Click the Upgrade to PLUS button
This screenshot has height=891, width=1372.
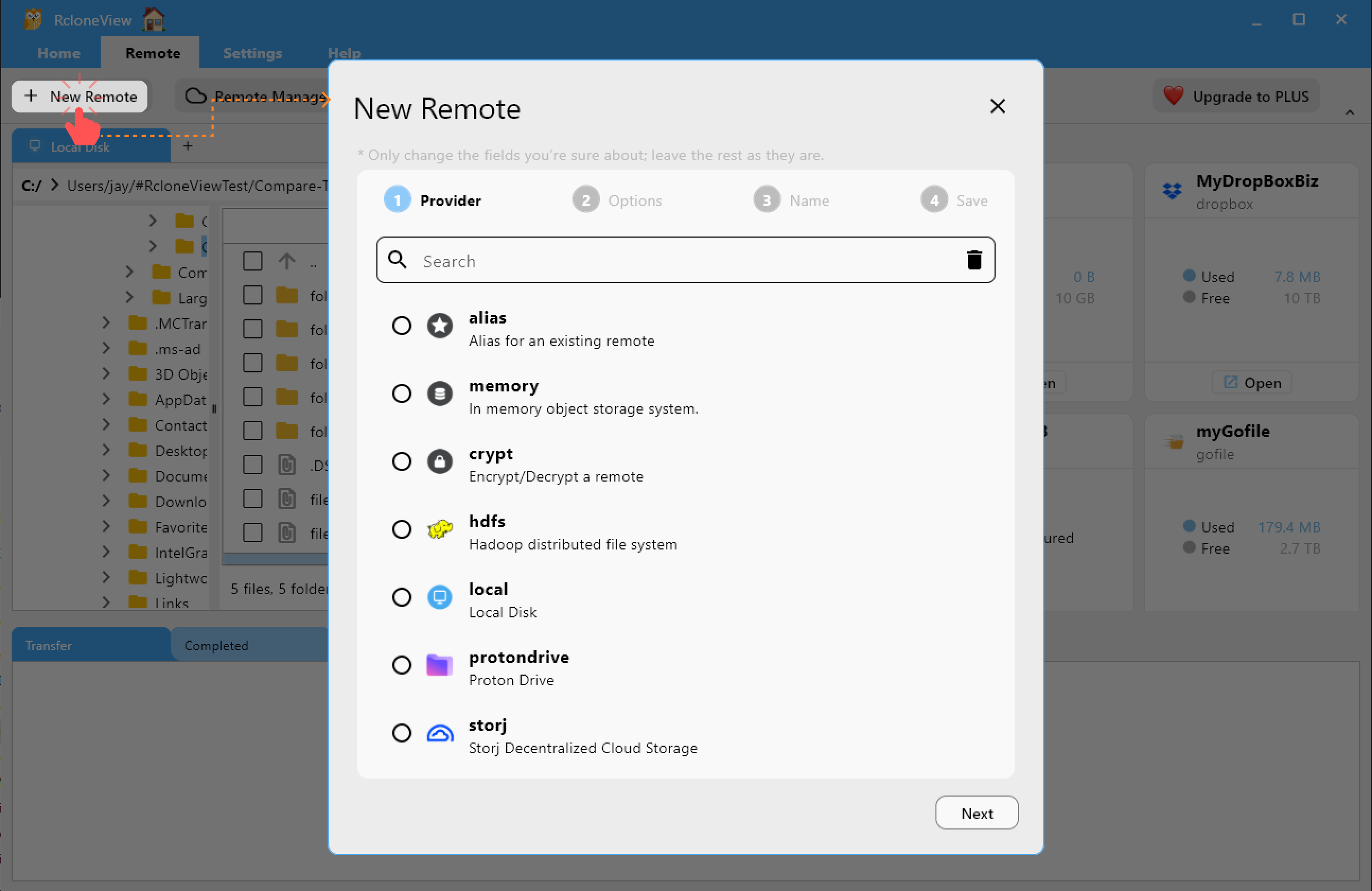point(1235,97)
